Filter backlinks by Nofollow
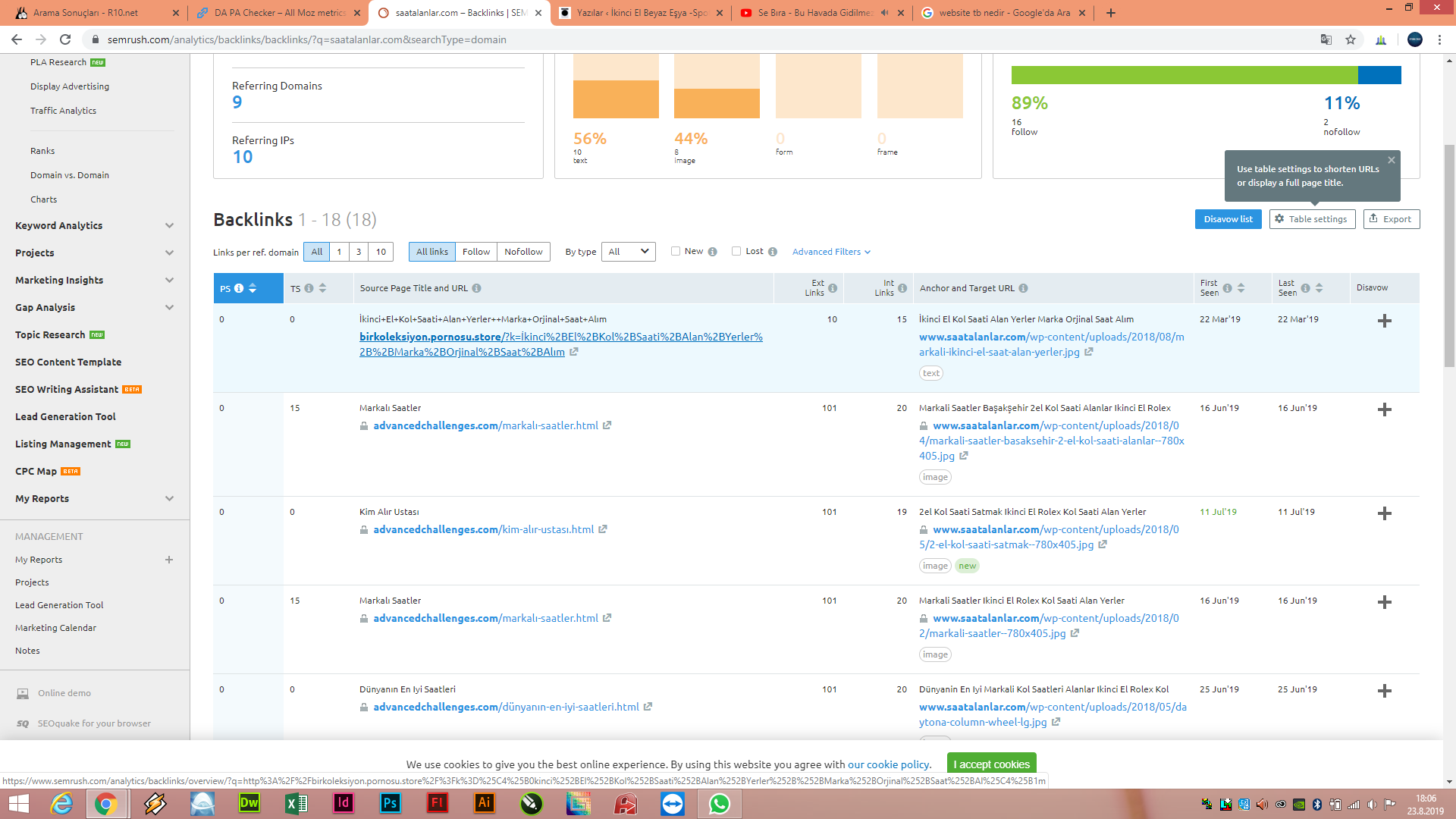The height and width of the screenshot is (819, 1456). (x=523, y=252)
